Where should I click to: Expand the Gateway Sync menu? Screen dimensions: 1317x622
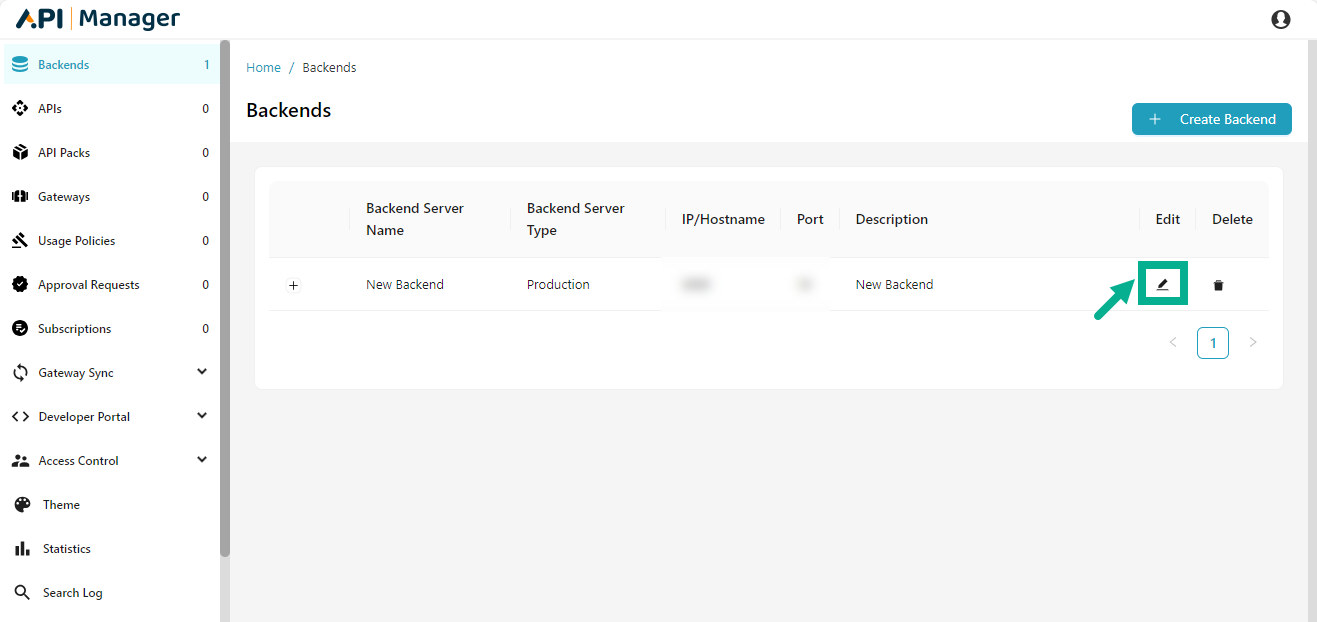pos(20,372)
